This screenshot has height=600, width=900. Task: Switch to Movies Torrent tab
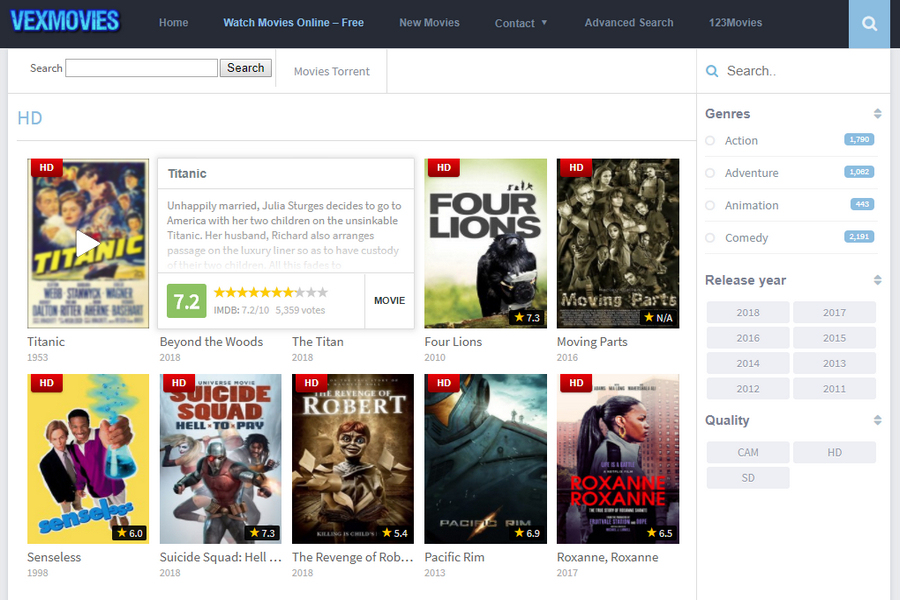click(x=331, y=72)
